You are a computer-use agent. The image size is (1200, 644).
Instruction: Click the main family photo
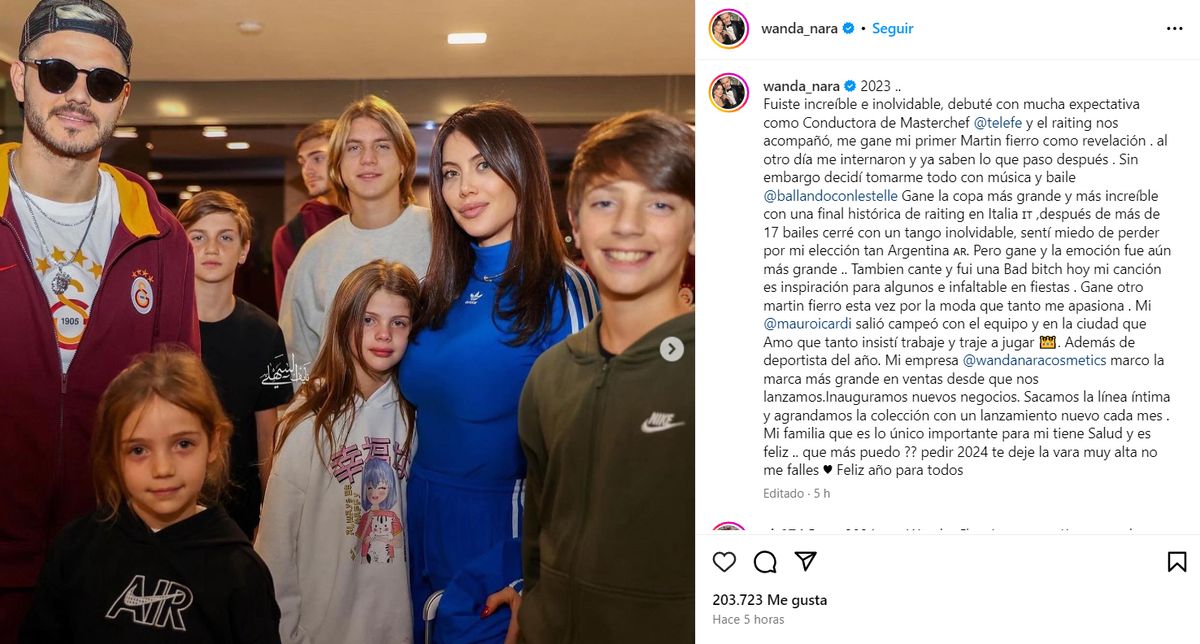pos(347,322)
